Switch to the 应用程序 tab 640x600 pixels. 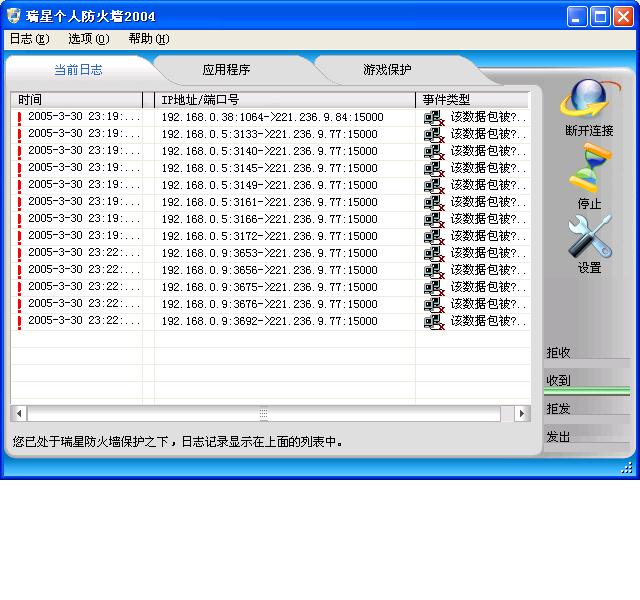tap(227, 70)
